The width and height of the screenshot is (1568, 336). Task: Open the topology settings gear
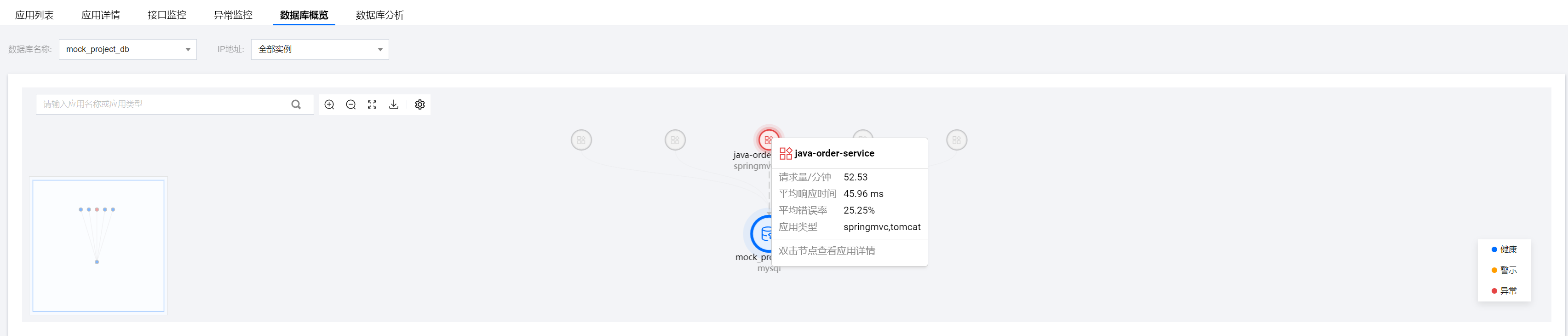pyautogui.click(x=420, y=104)
